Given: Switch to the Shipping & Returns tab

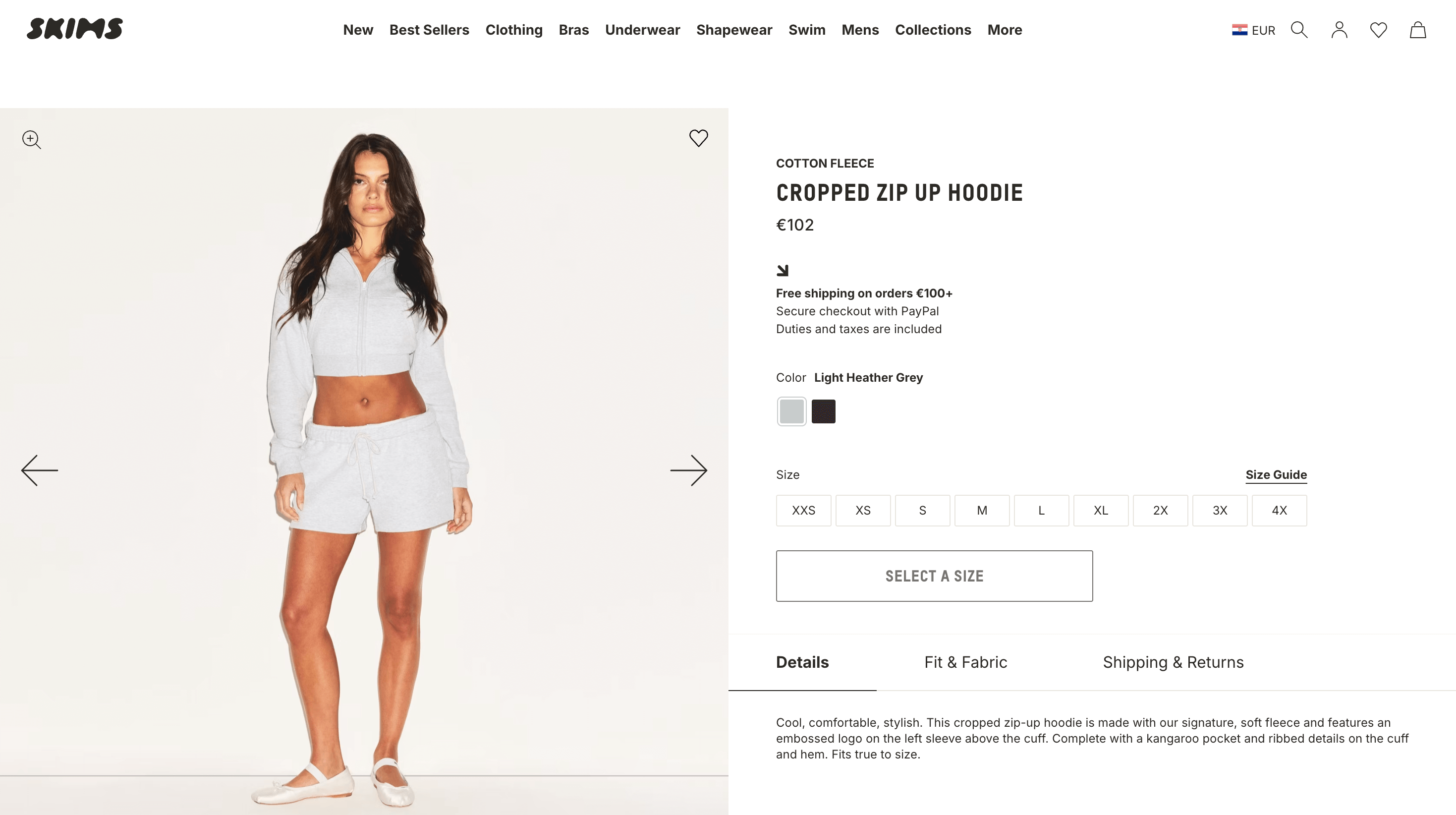Looking at the screenshot, I should [1173, 662].
